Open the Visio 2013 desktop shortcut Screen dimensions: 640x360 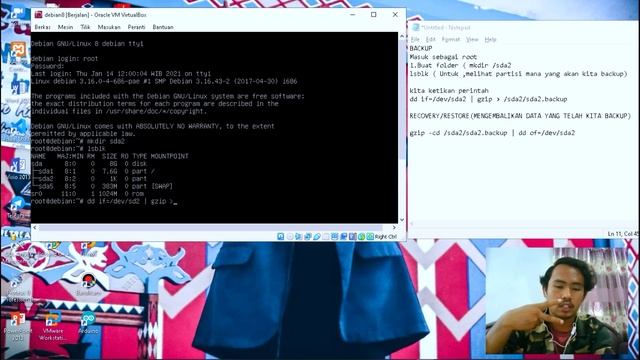coord(18,169)
